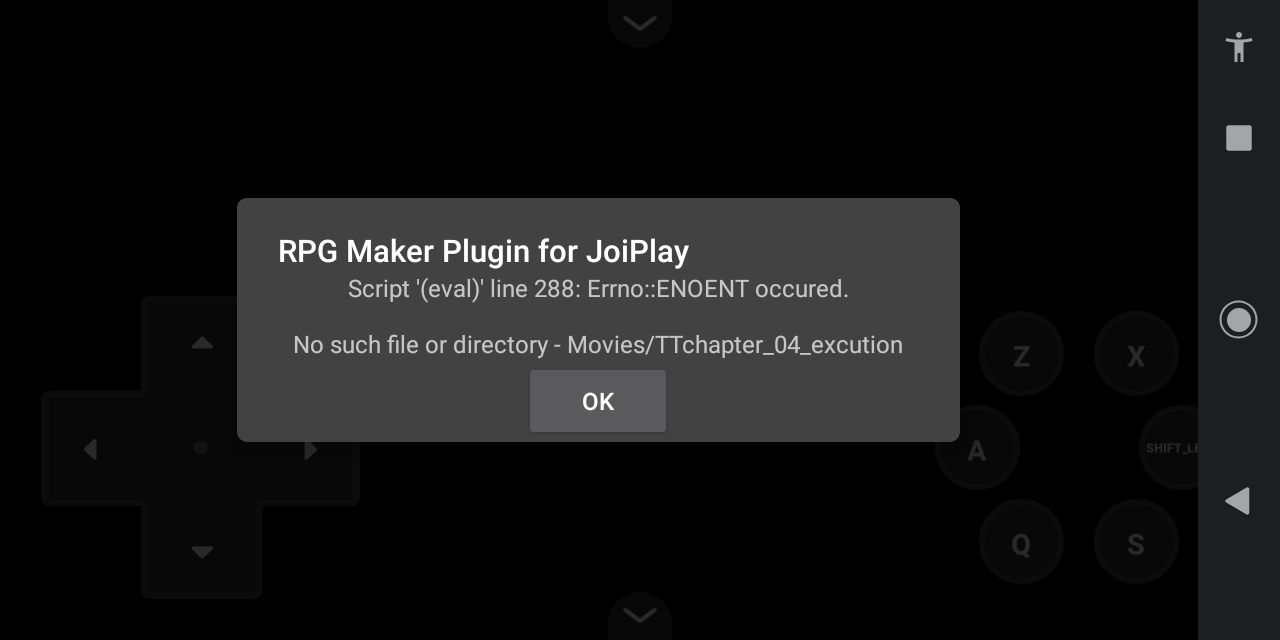This screenshot has height=640, width=1280.
Task: Tap the SHIFT gamepad button
Action: [1169, 448]
